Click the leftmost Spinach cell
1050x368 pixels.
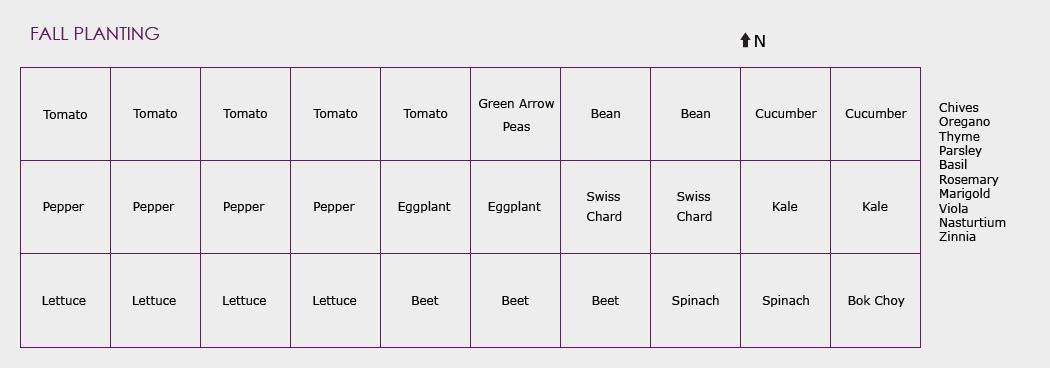[696, 300]
